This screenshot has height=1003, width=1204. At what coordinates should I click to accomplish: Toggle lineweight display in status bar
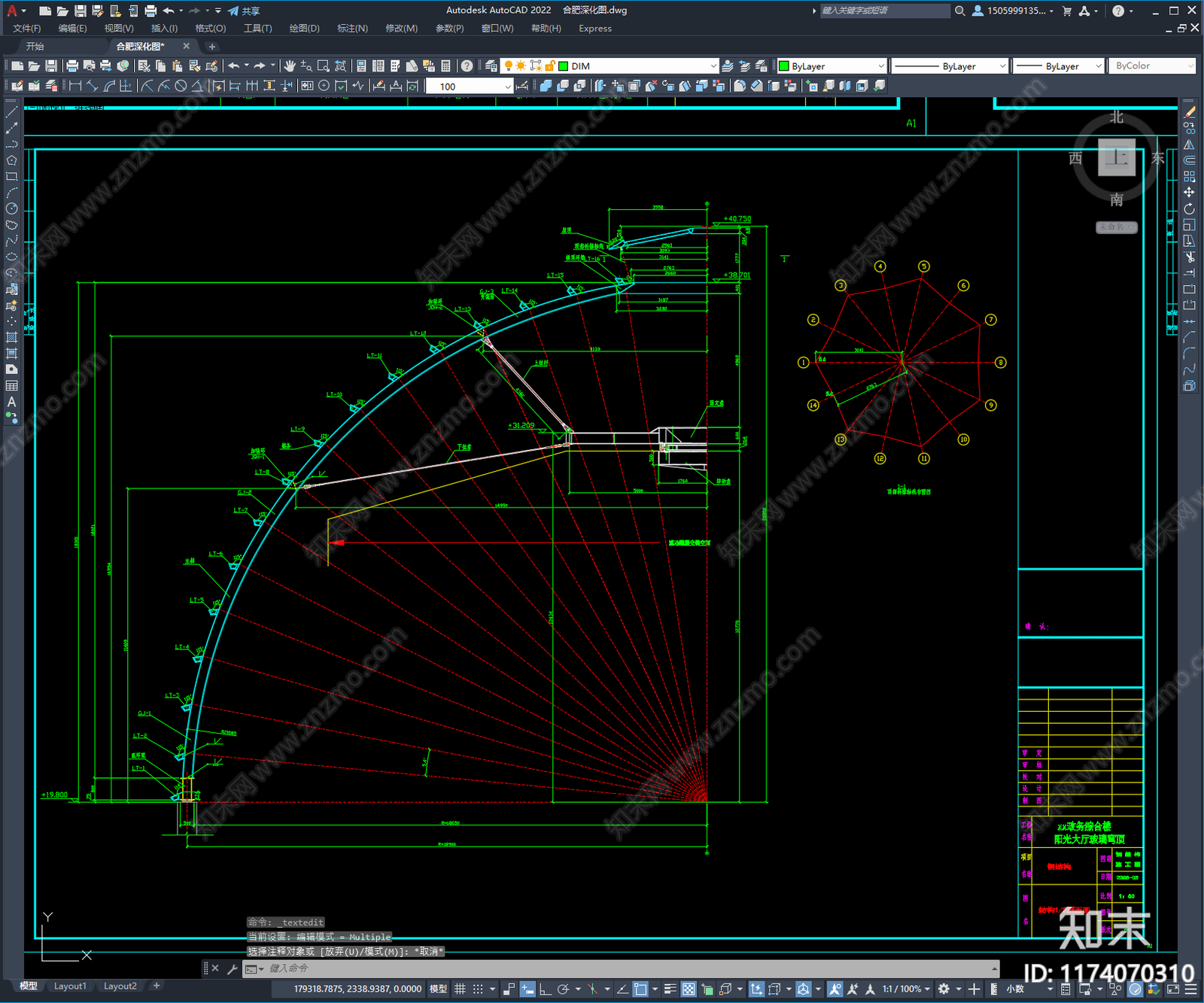pyautogui.click(x=670, y=989)
